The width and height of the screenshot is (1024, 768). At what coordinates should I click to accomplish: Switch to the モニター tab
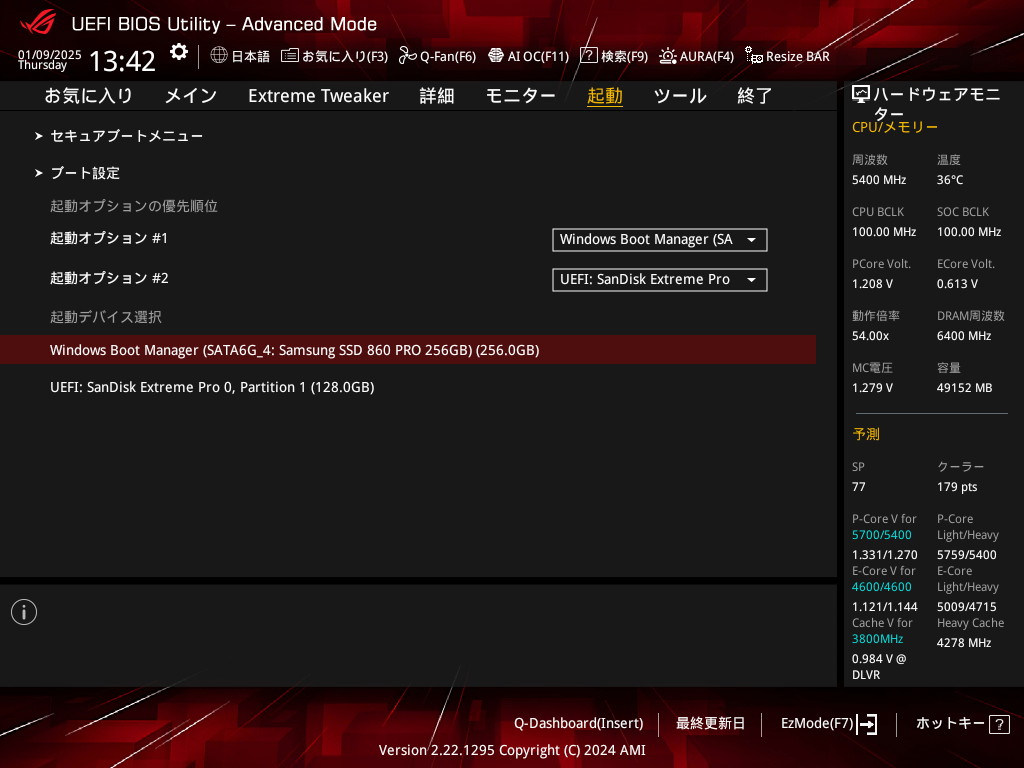520,96
